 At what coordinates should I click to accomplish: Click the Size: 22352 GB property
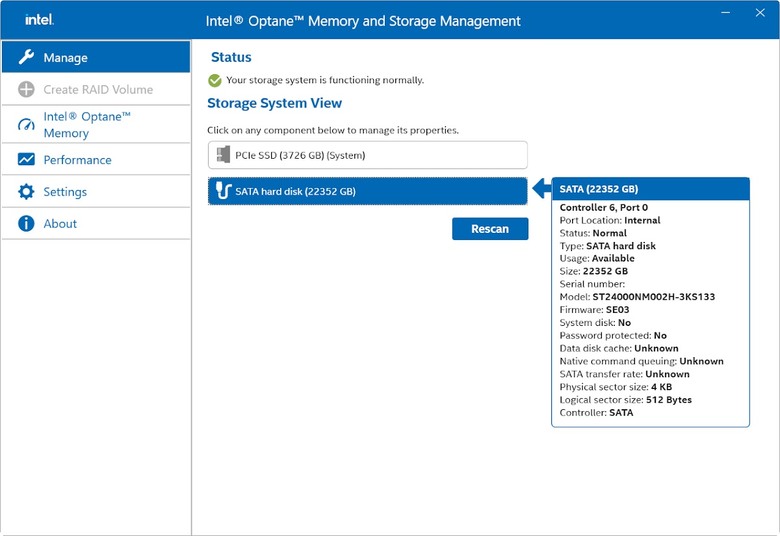pos(593,271)
